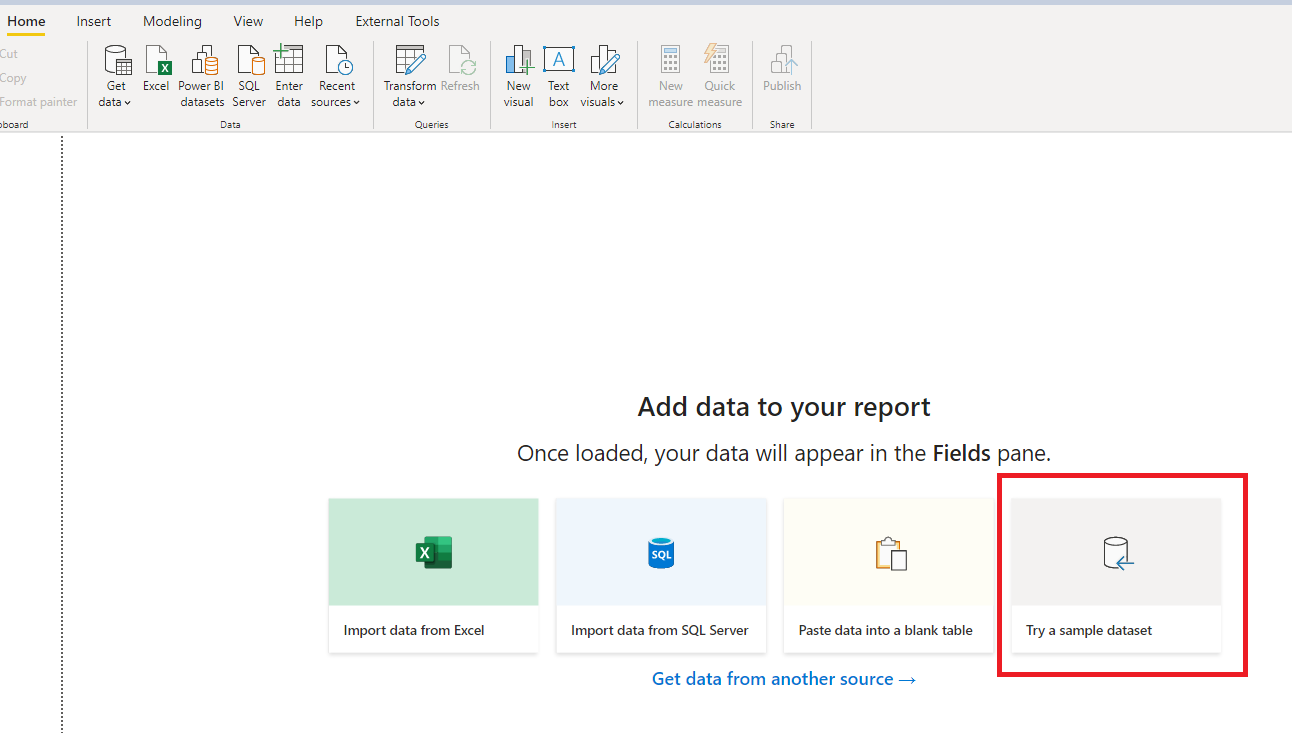Open the External Tools tab
The width and height of the screenshot is (1292, 733).
(x=397, y=20)
